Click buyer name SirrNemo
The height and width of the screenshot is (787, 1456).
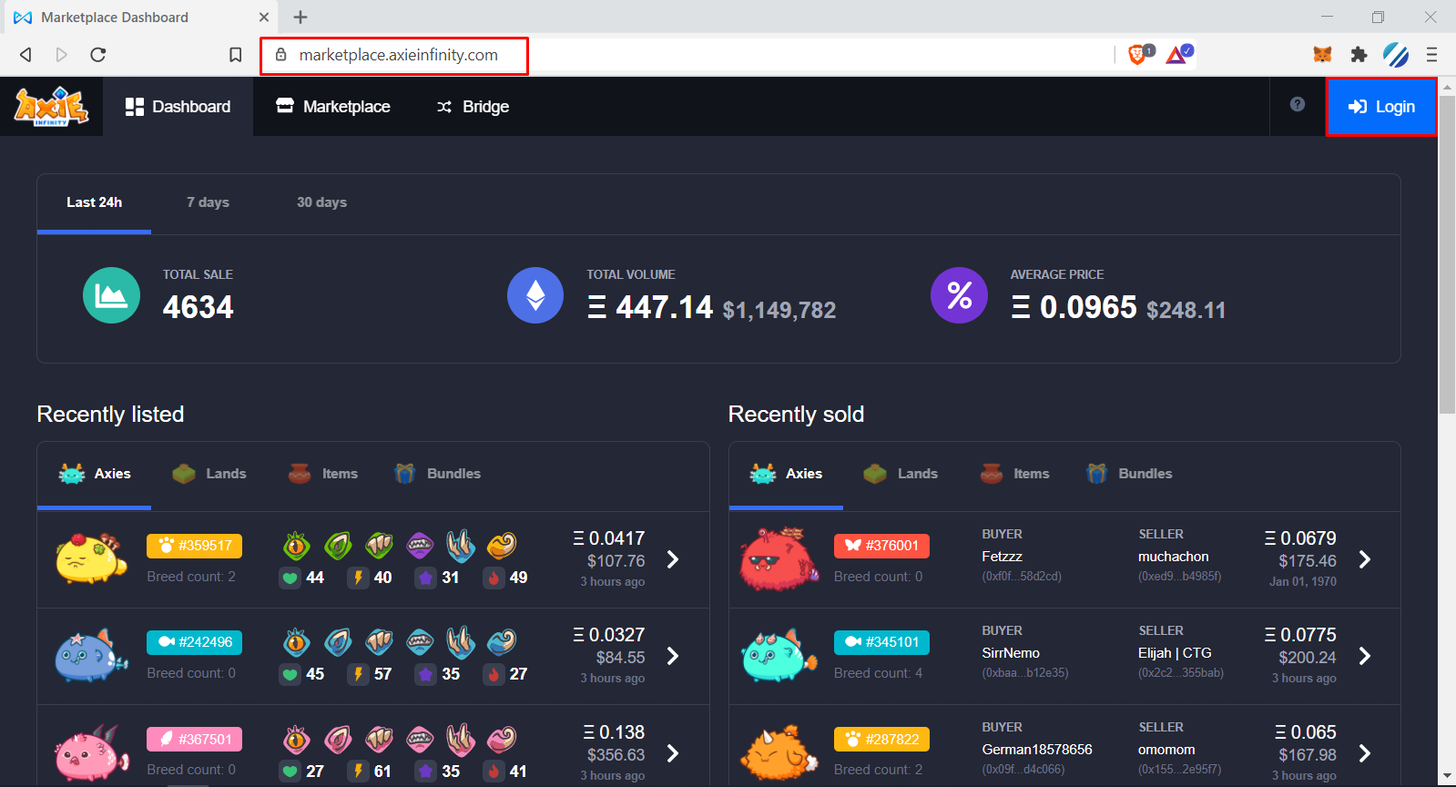(1011, 653)
